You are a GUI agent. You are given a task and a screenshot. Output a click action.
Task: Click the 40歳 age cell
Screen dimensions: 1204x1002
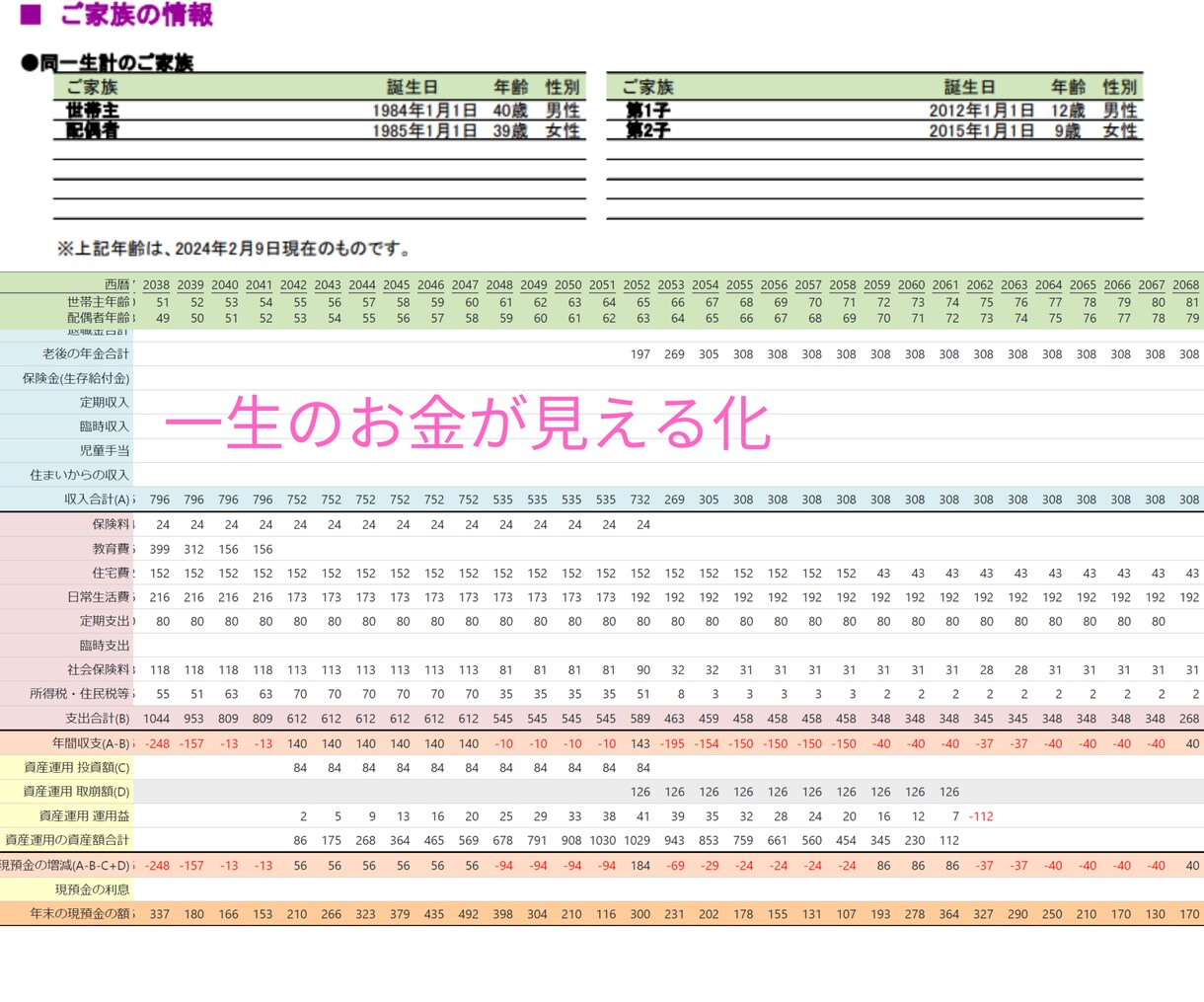tap(510, 111)
